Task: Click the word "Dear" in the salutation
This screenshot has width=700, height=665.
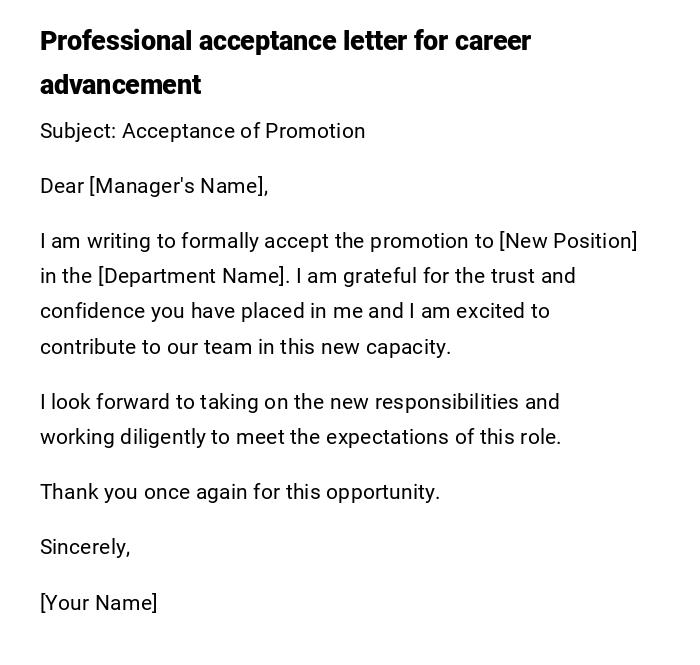Action: 62,186
